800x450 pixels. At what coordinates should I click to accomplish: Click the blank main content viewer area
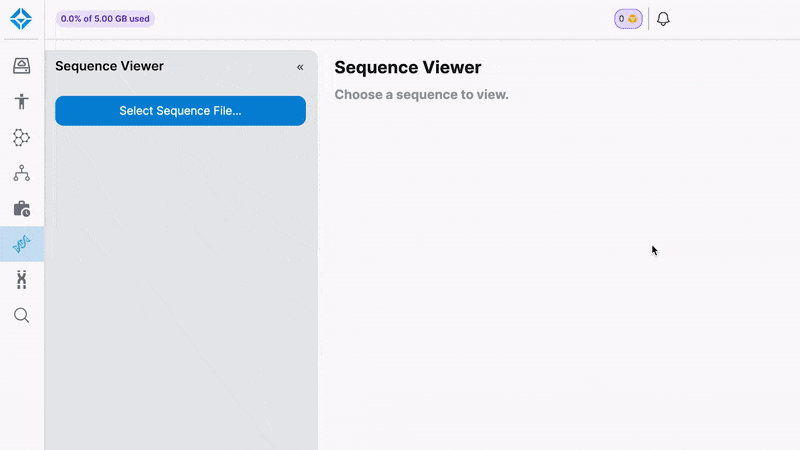(560, 300)
